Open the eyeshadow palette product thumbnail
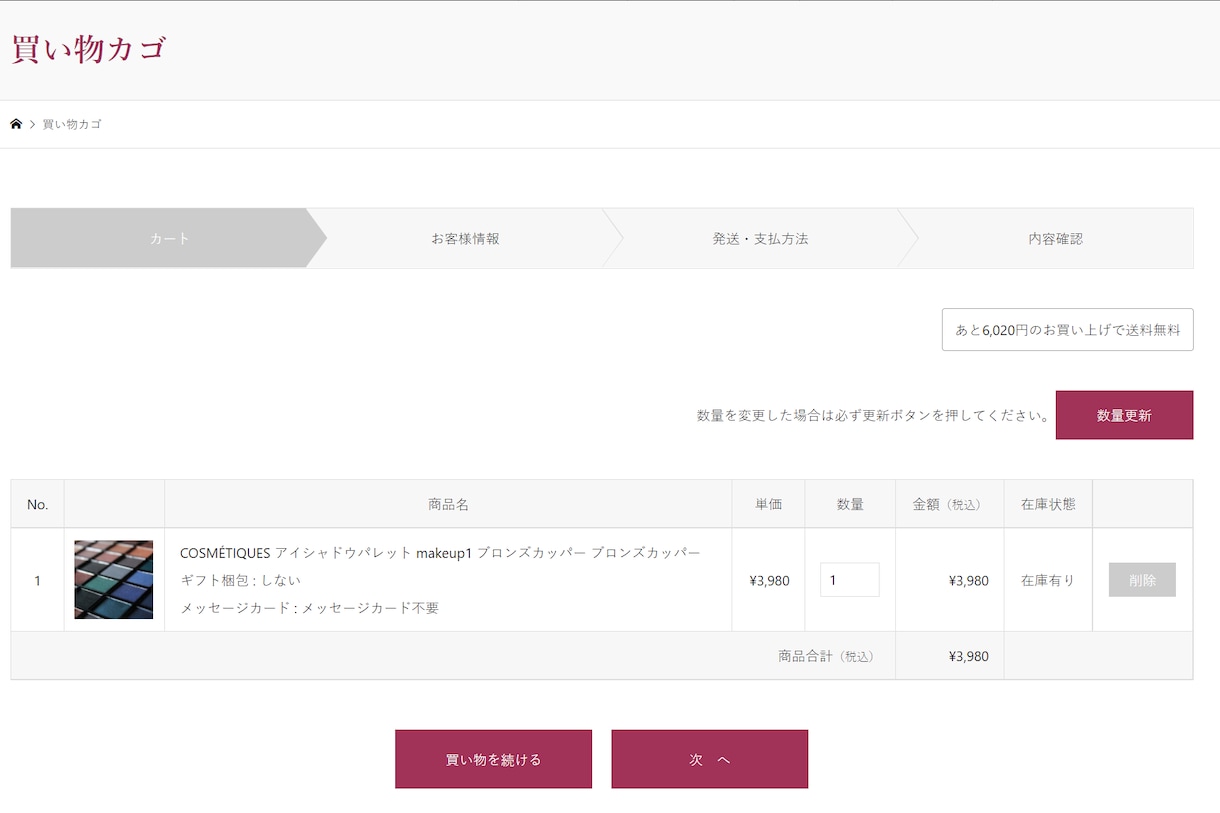This screenshot has height=813, width=1220. pos(114,580)
